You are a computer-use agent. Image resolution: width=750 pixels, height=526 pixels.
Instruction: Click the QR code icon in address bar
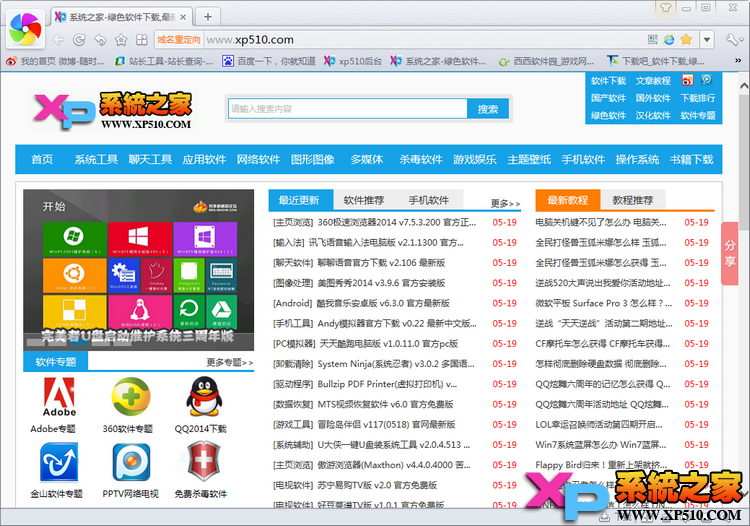pos(652,40)
